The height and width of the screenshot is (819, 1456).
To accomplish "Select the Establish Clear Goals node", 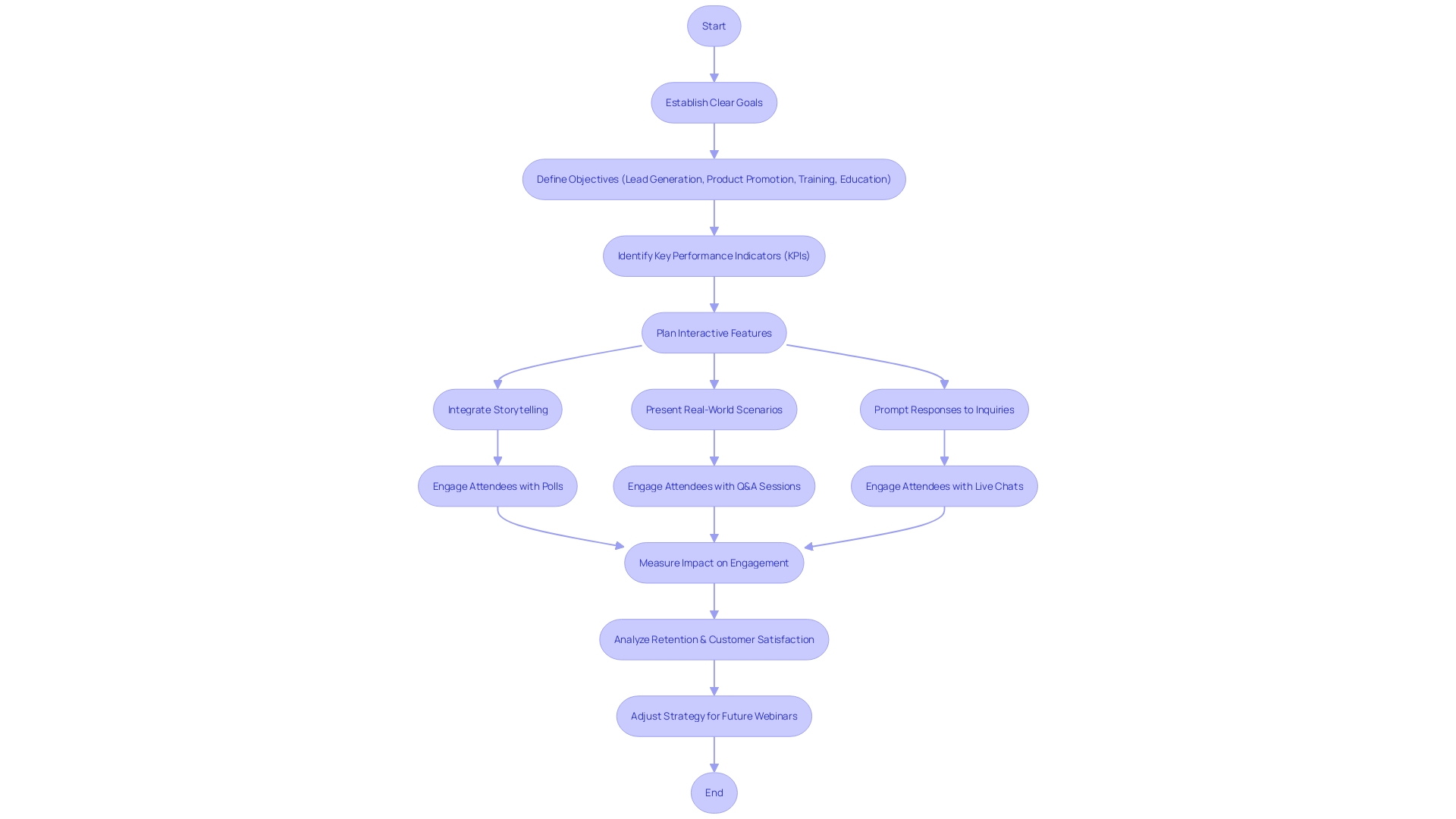I will click(x=714, y=102).
